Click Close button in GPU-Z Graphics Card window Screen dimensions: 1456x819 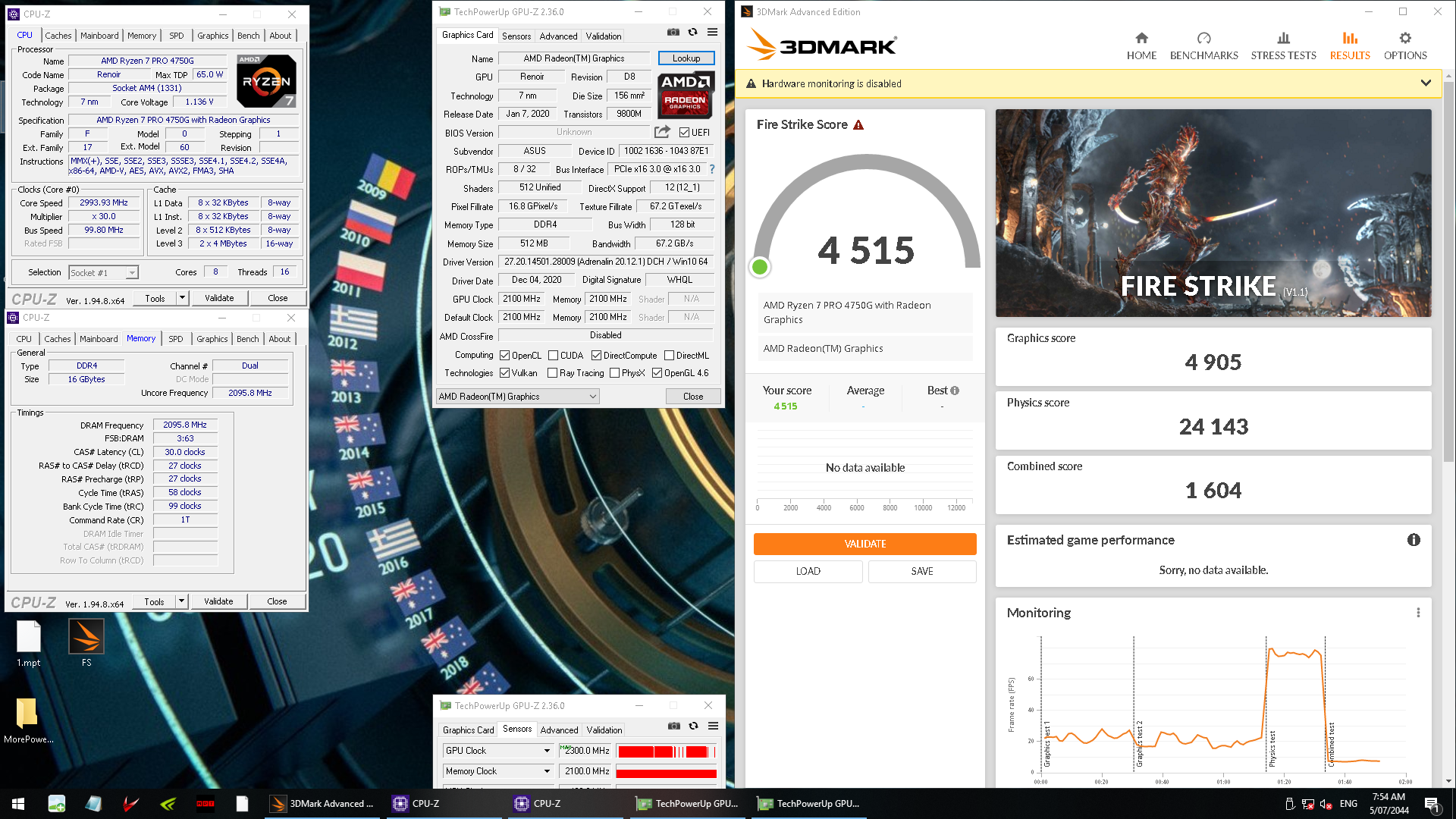click(693, 396)
